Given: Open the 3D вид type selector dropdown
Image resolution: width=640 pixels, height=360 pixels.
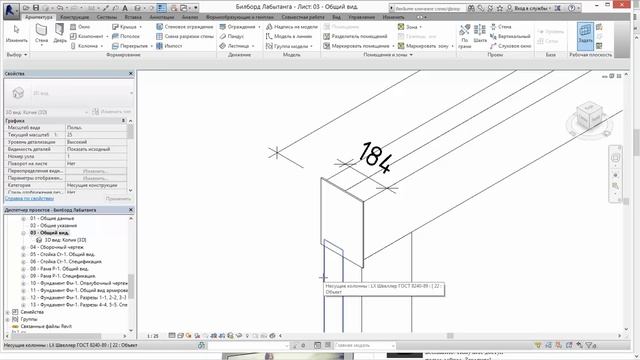Looking at the screenshot, I should point(131,93).
